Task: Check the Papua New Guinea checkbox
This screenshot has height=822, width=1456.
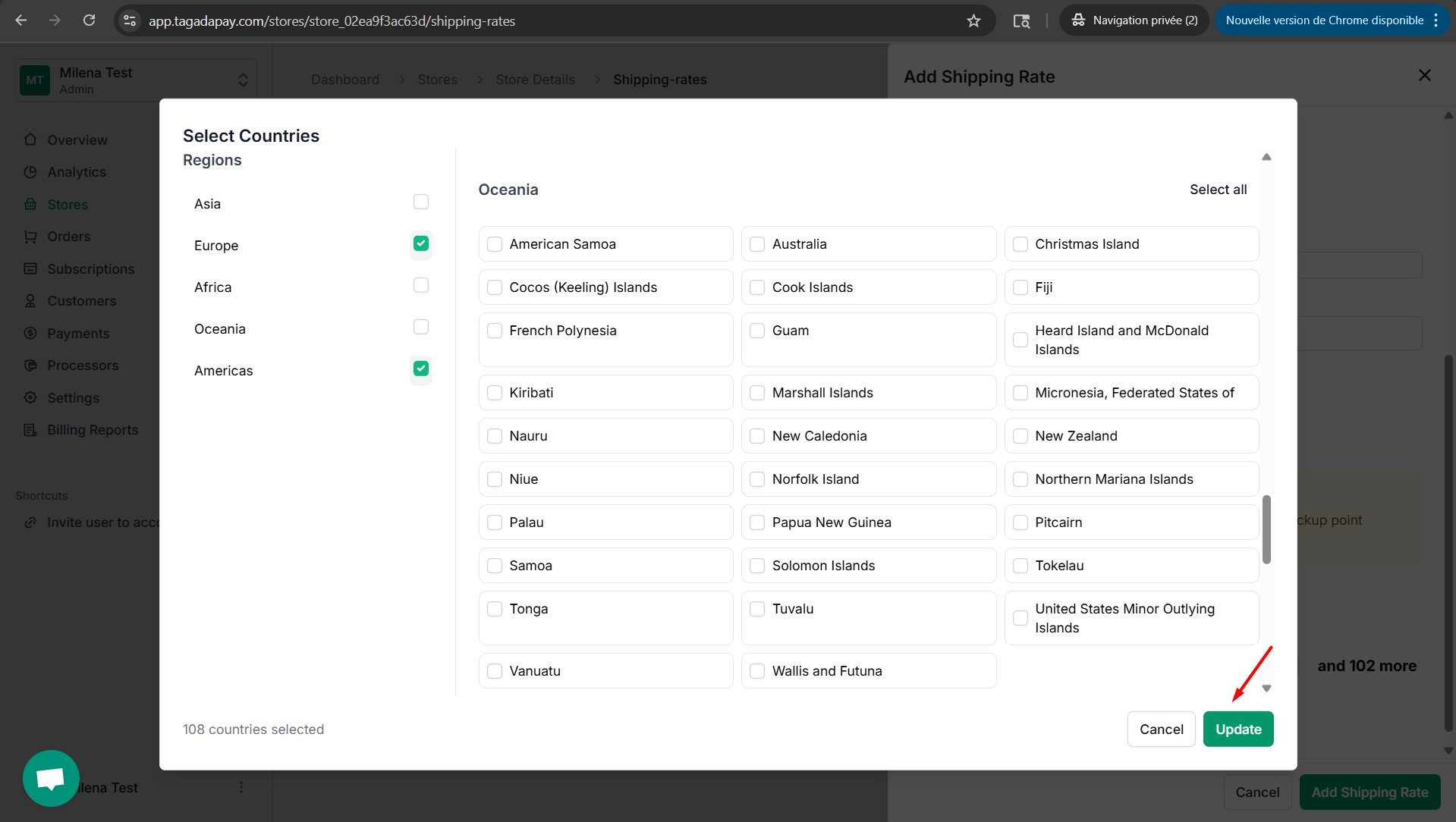Action: [x=757, y=522]
